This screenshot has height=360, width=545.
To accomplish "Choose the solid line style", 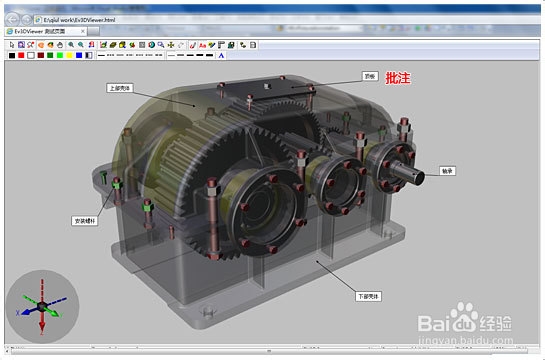I will point(101,55).
